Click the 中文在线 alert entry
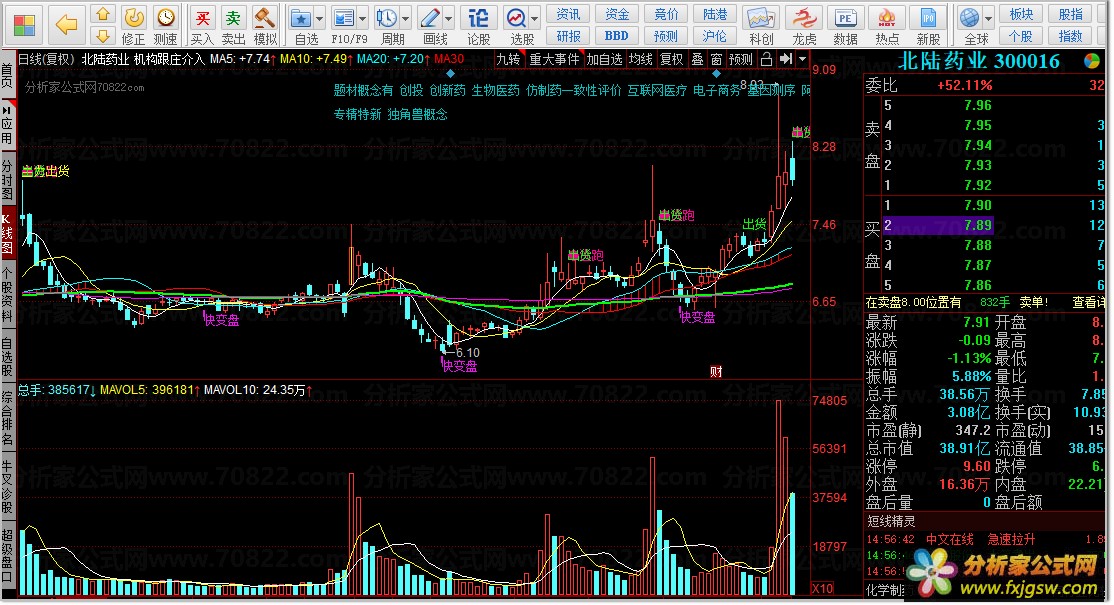The height and width of the screenshot is (605, 1114). [949, 540]
